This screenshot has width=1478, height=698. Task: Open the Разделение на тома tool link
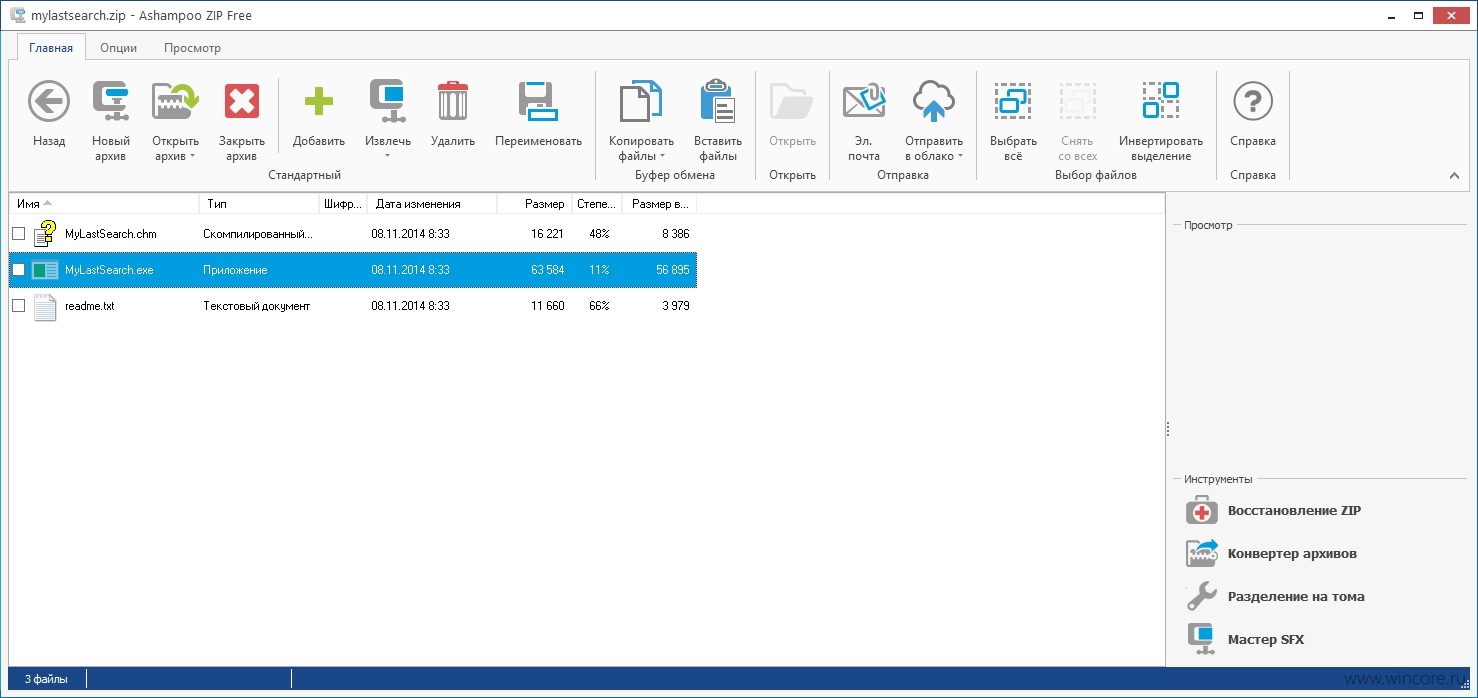[x=1296, y=597]
